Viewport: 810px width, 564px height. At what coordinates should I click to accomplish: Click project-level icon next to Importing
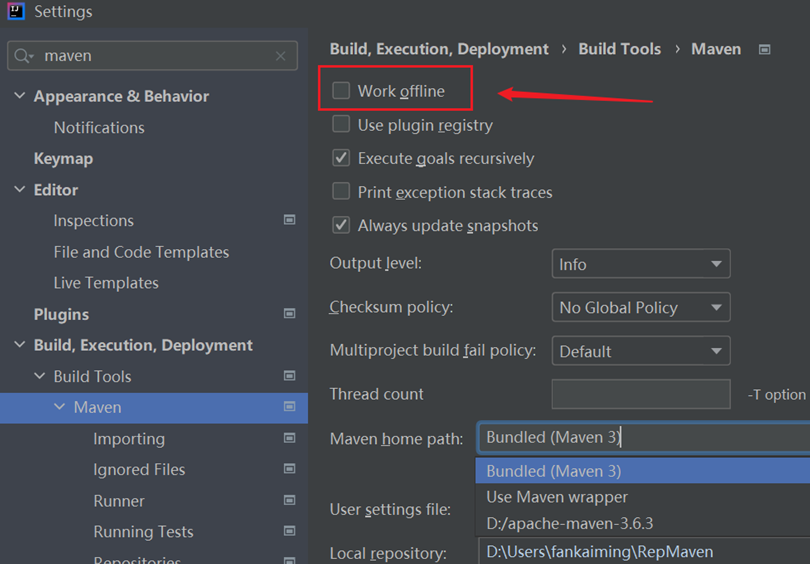coord(290,438)
